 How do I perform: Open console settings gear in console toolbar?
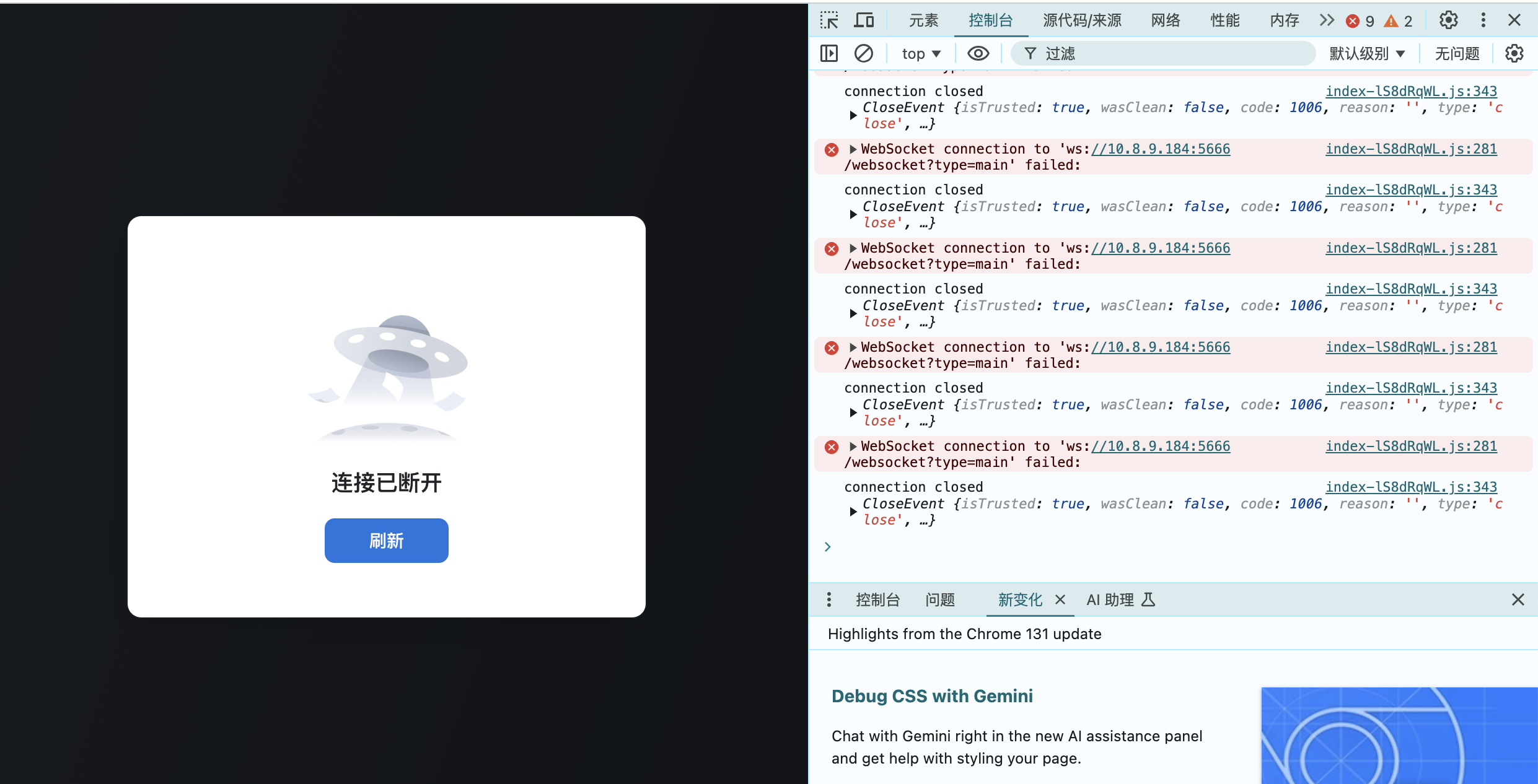tap(1514, 53)
